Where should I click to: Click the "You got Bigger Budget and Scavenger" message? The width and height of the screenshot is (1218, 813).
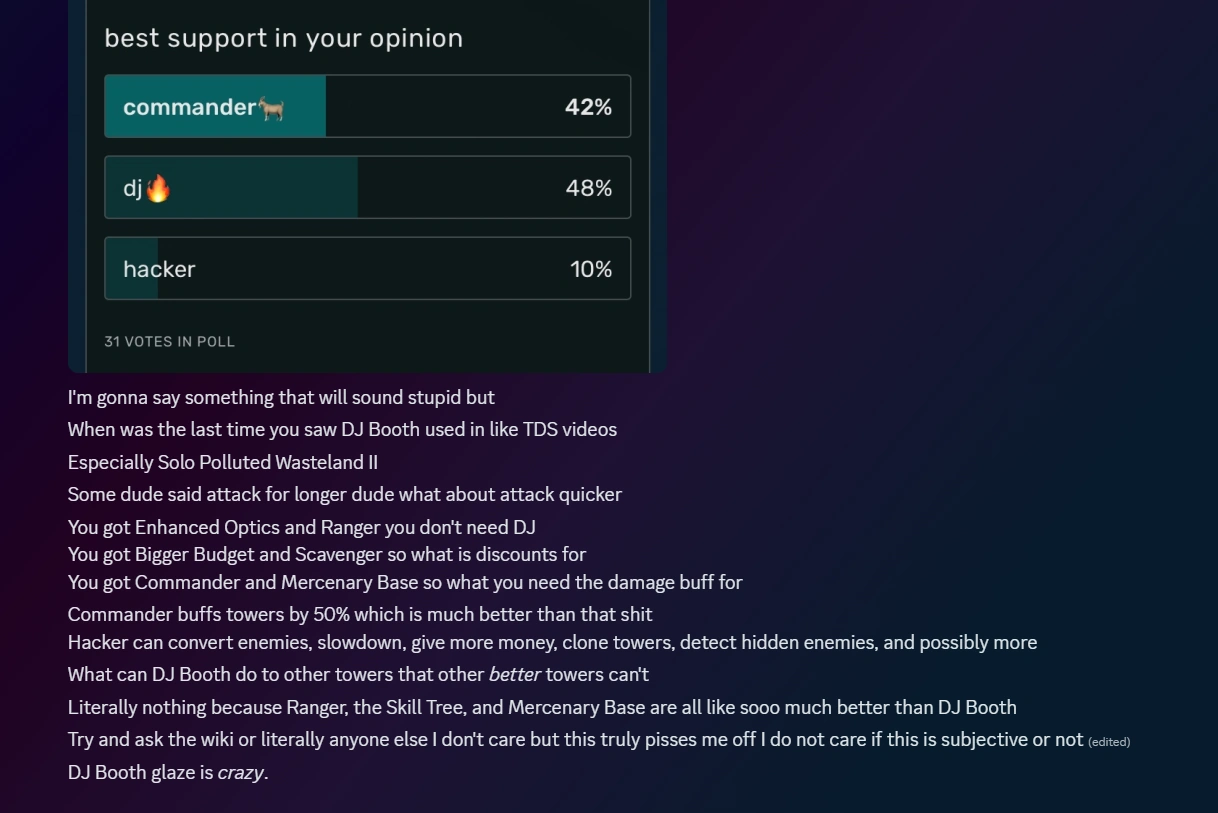point(326,554)
